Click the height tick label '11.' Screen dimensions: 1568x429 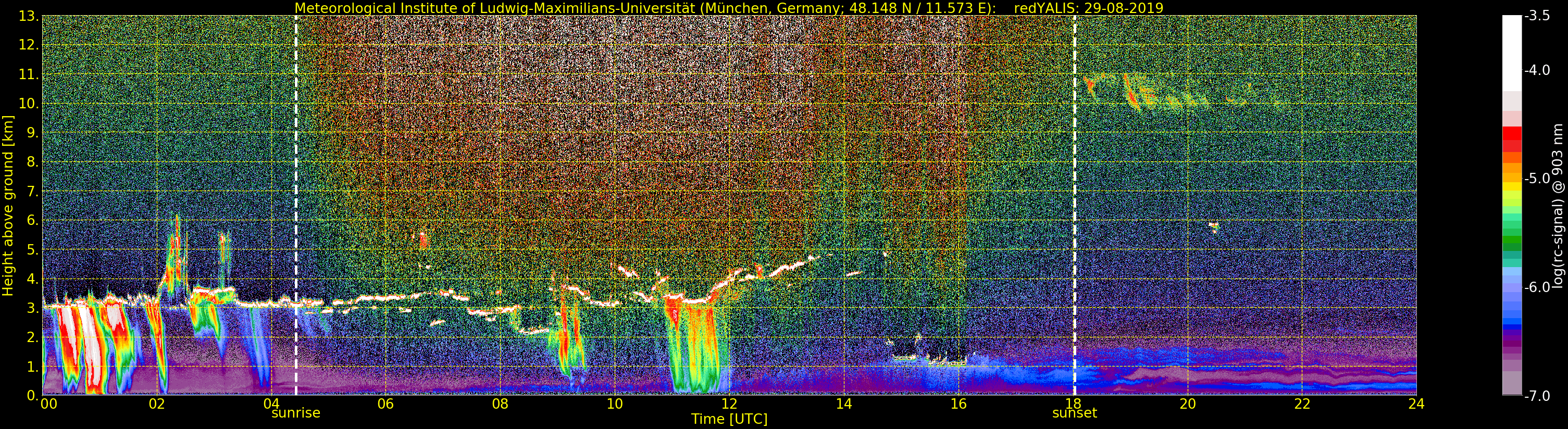pyautogui.click(x=28, y=74)
